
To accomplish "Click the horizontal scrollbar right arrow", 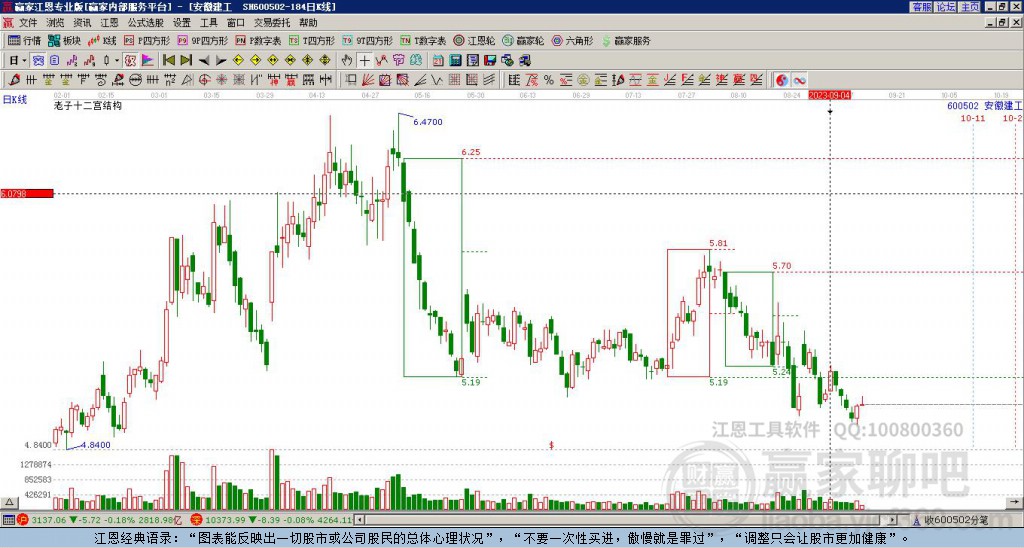I will click(x=893, y=520).
